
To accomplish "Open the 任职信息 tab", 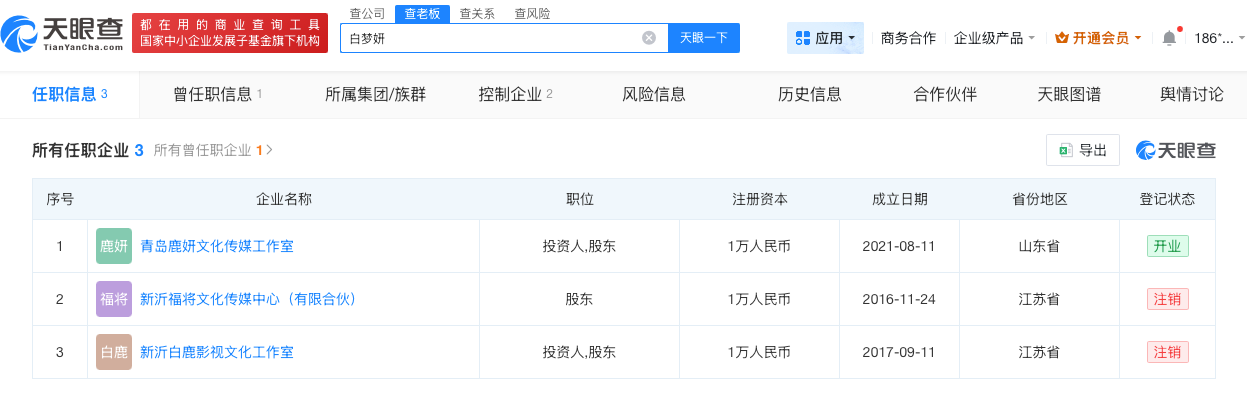I will point(70,94).
